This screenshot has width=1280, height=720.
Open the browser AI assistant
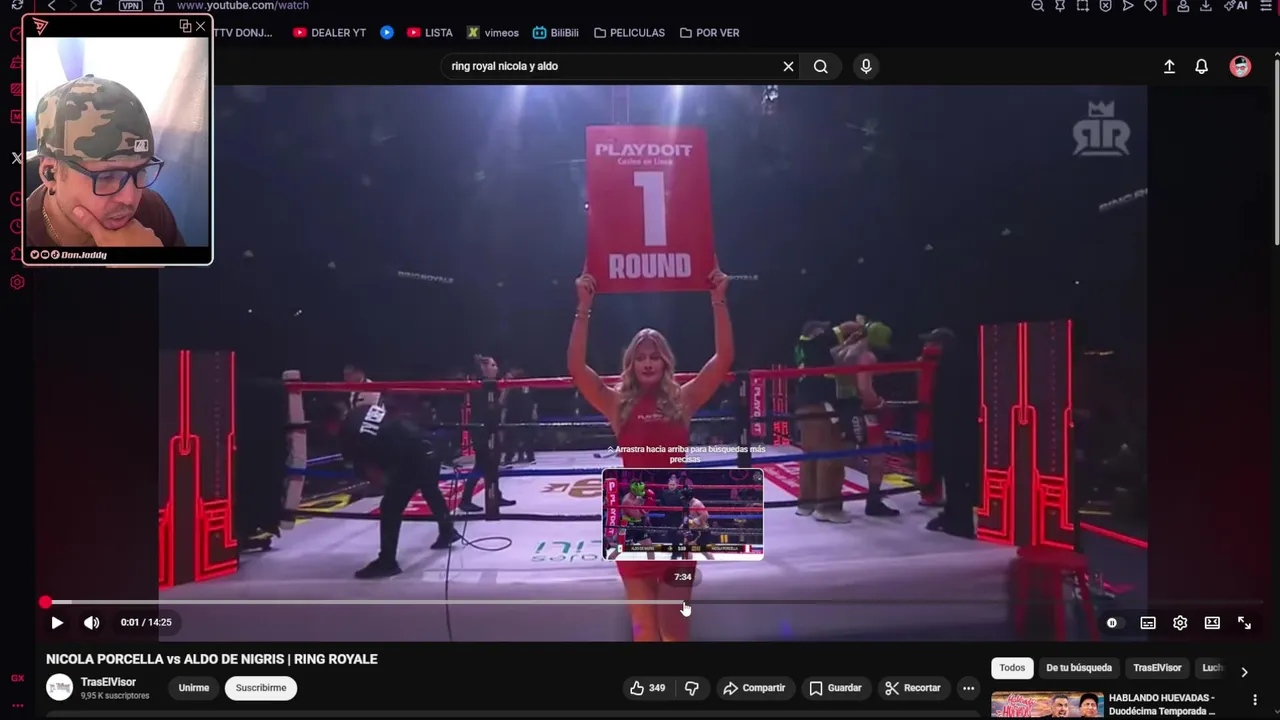1235,5
